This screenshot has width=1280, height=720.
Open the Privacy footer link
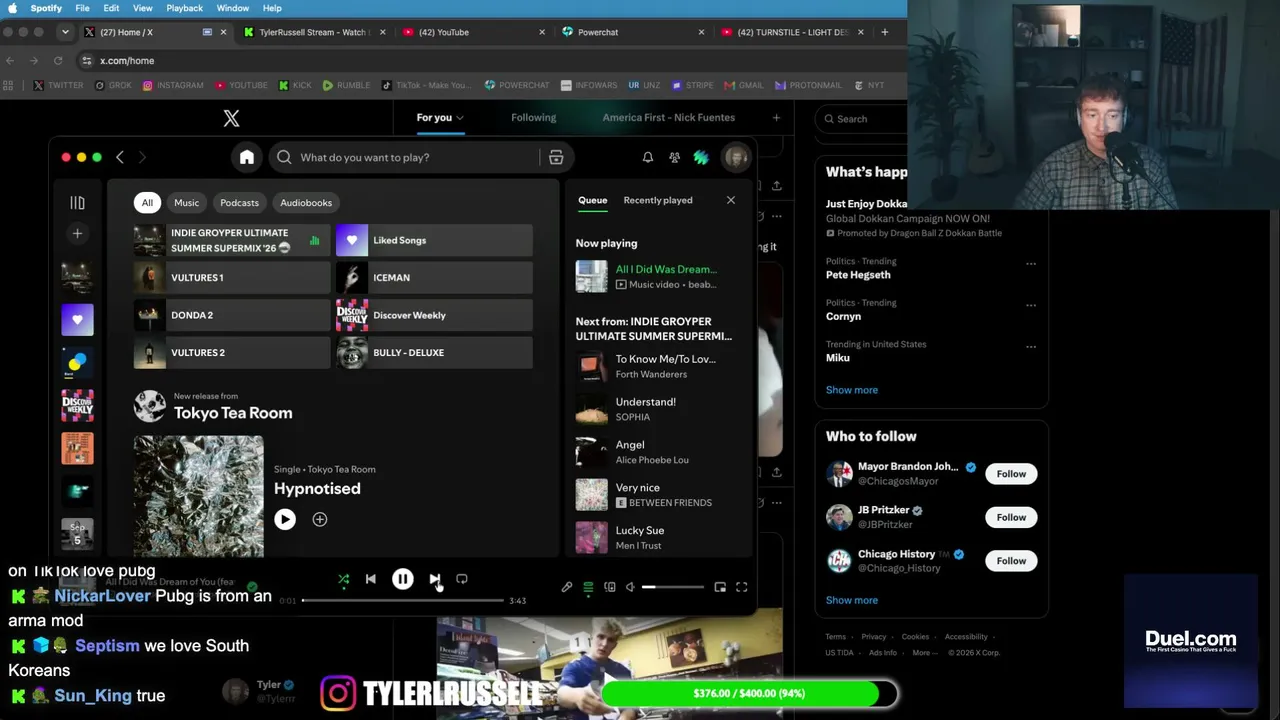874,637
